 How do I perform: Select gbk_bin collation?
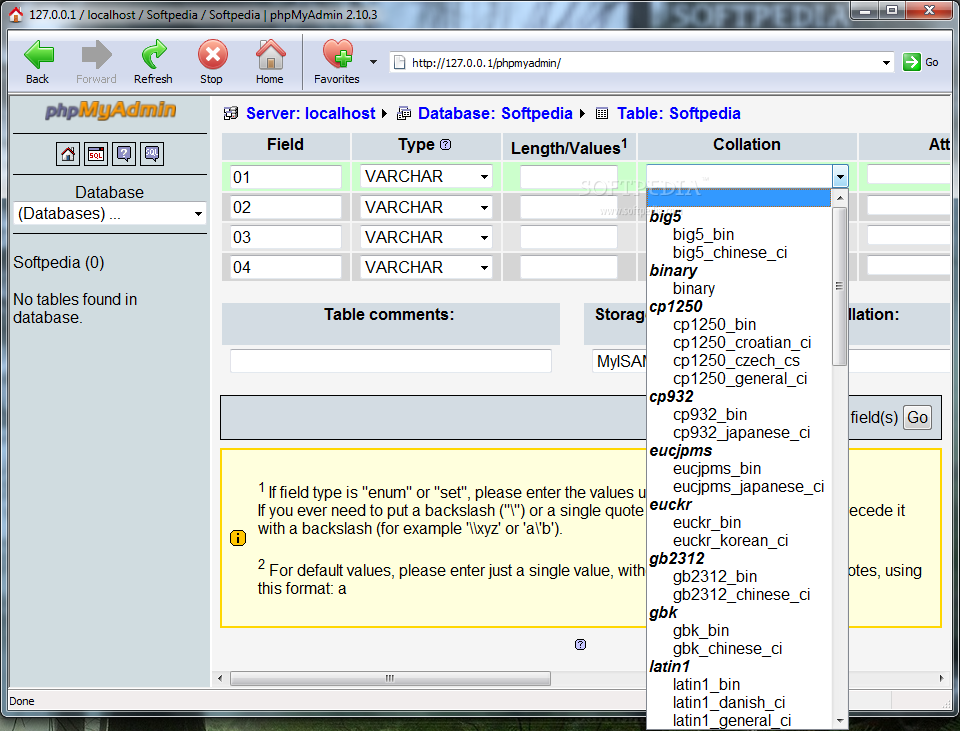point(700,631)
